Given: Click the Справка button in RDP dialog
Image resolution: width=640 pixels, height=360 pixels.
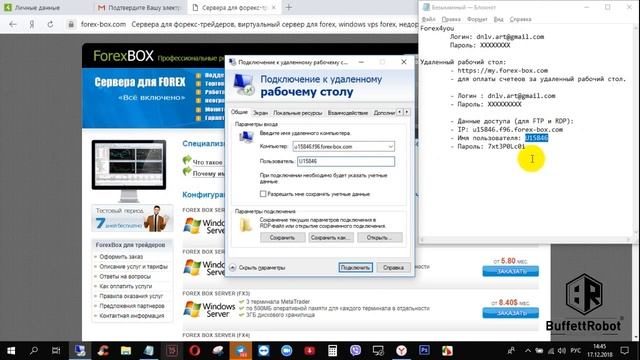Looking at the screenshot, I should (393, 267).
